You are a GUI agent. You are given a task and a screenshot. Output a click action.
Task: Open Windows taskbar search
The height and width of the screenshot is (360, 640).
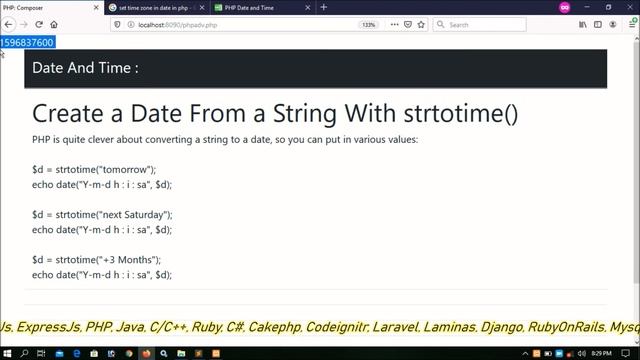(x=24, y=353)
